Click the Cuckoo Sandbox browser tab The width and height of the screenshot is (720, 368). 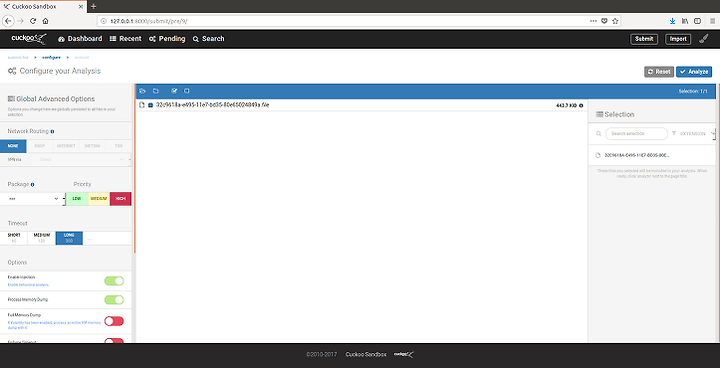[44, 6]
